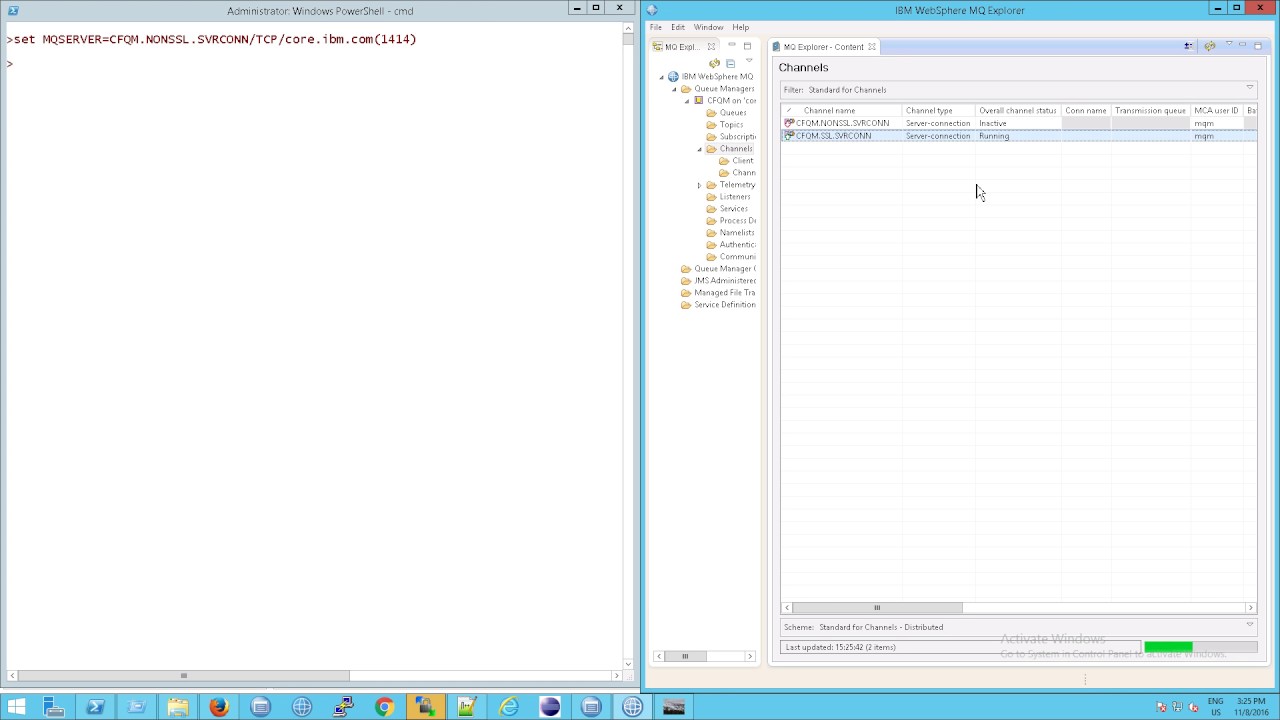Maximize the Navigator view panel
1280x720 pixels.
tap(747, 46)
